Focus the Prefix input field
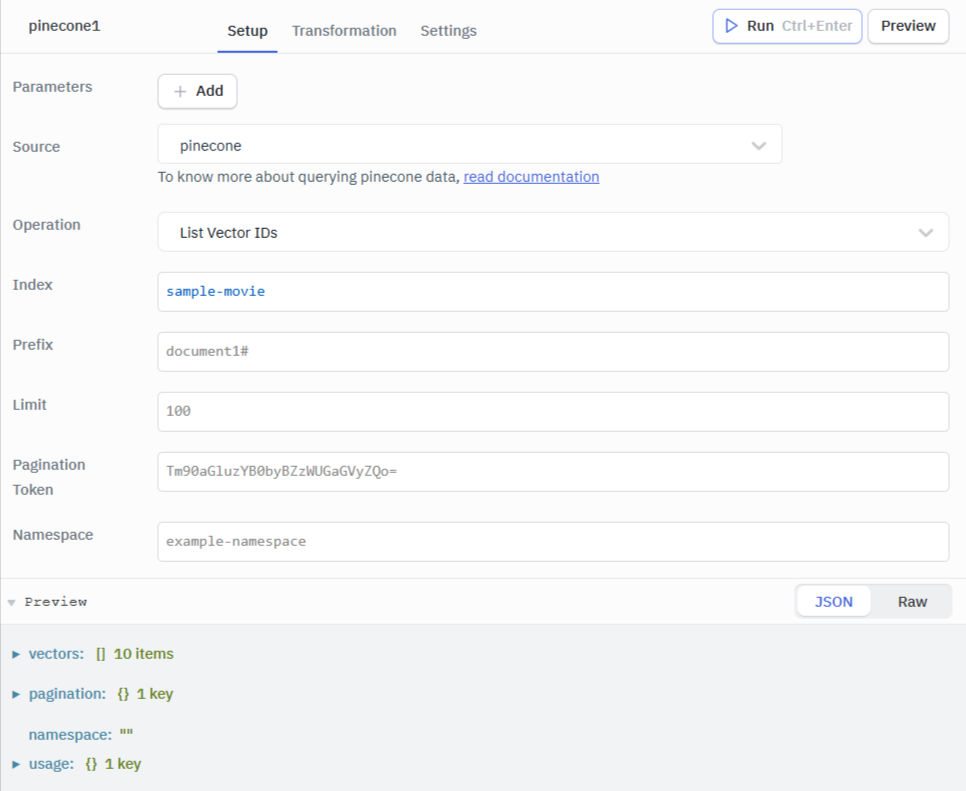966x791 pixels. click(x=553, y=351)
